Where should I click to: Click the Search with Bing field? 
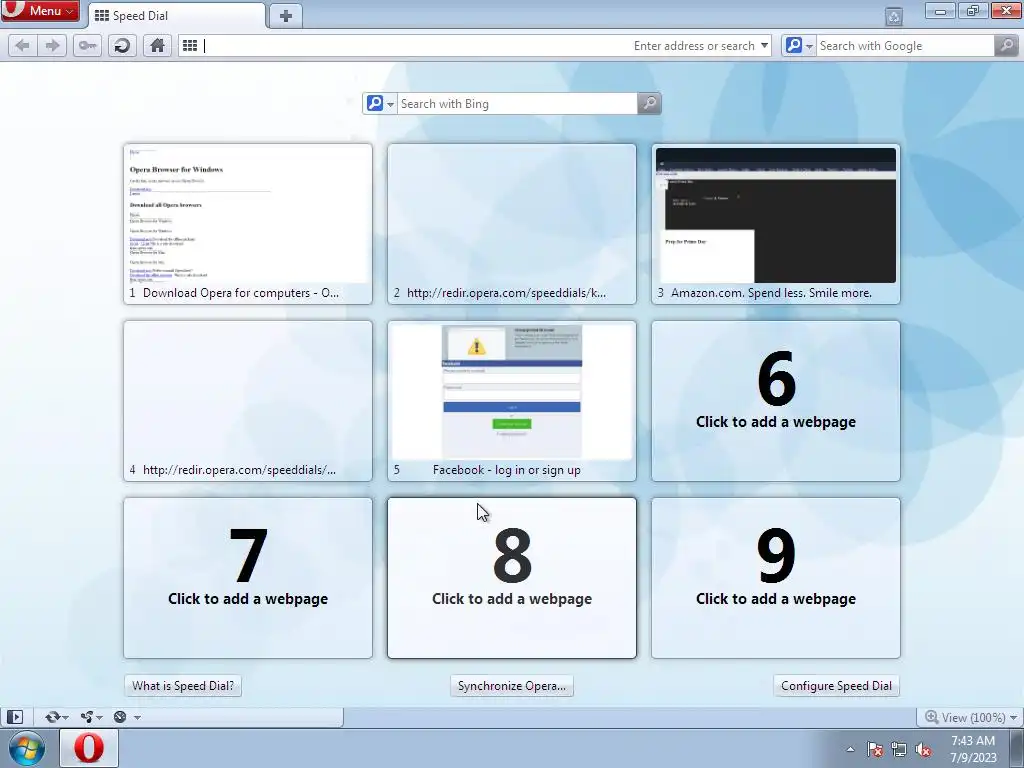tap(517, 104)
